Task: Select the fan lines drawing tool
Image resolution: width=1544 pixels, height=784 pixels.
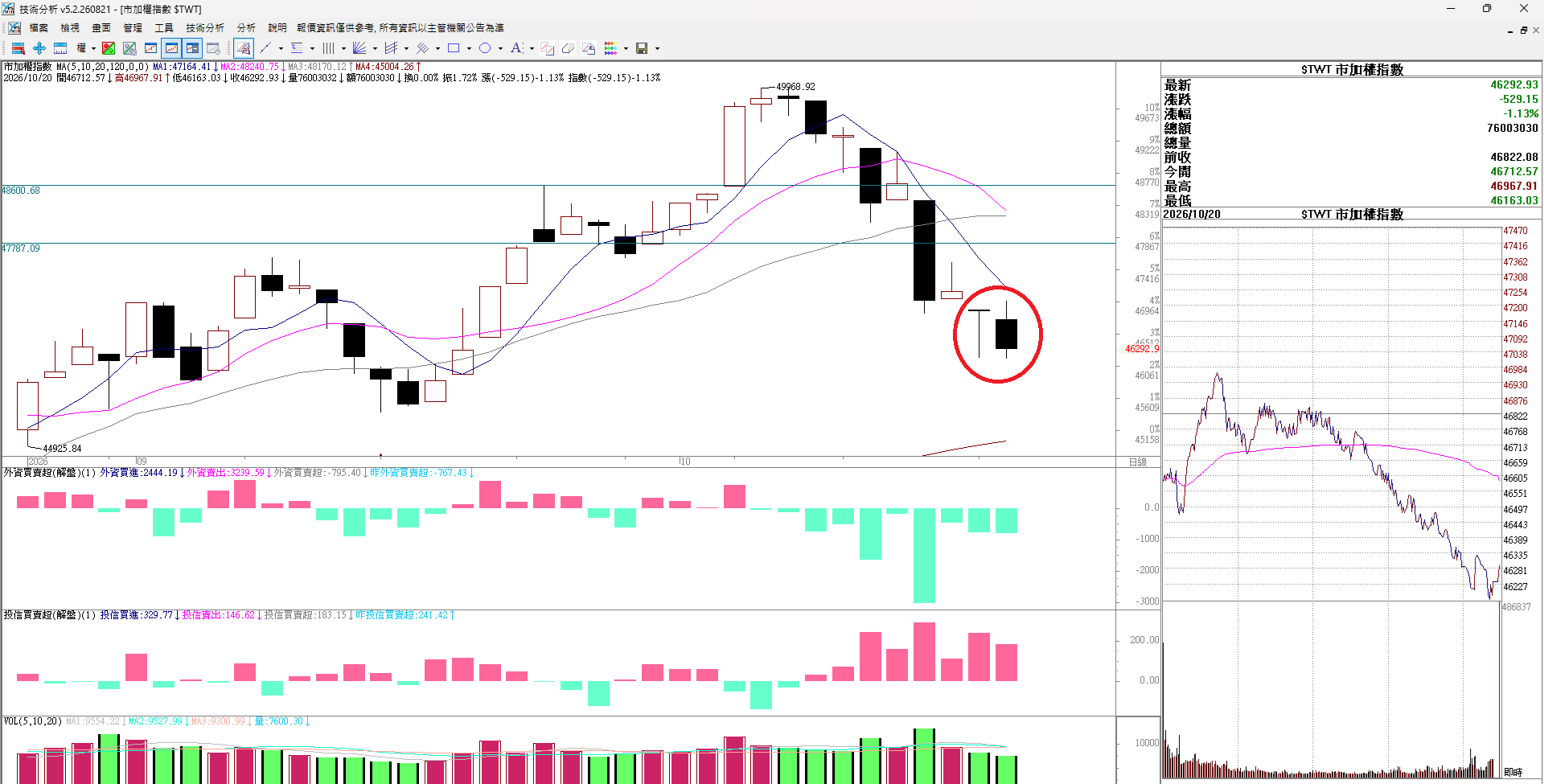Action: point(359,48)
